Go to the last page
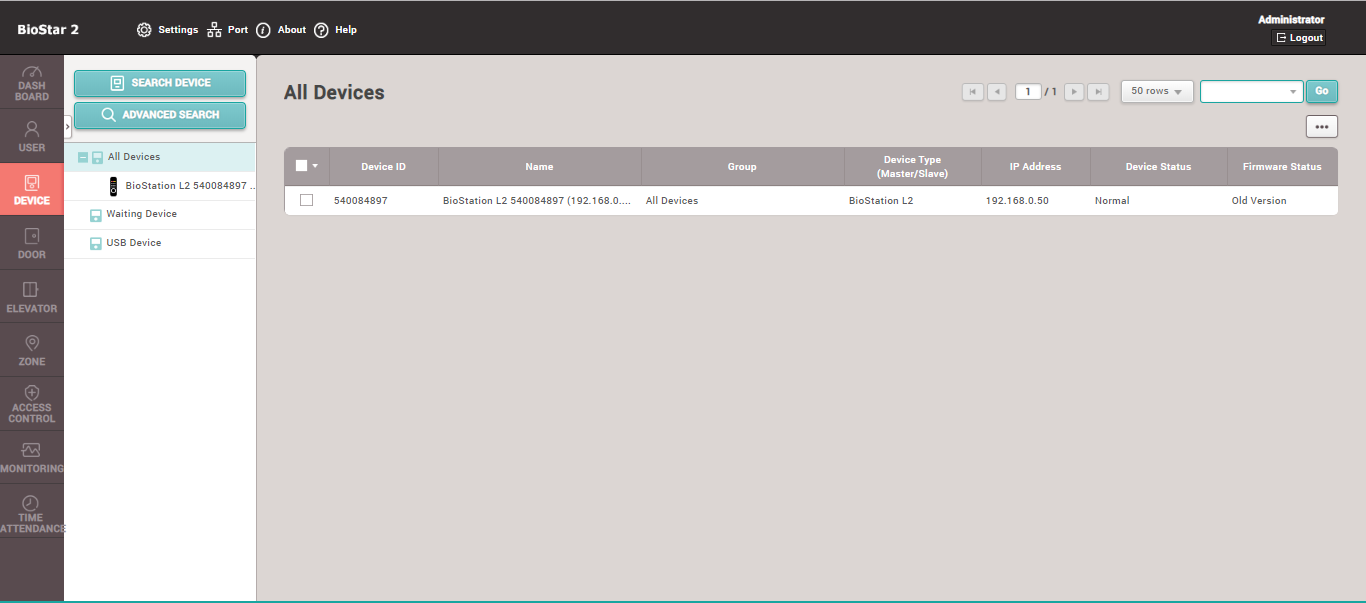 [1098, 92]
